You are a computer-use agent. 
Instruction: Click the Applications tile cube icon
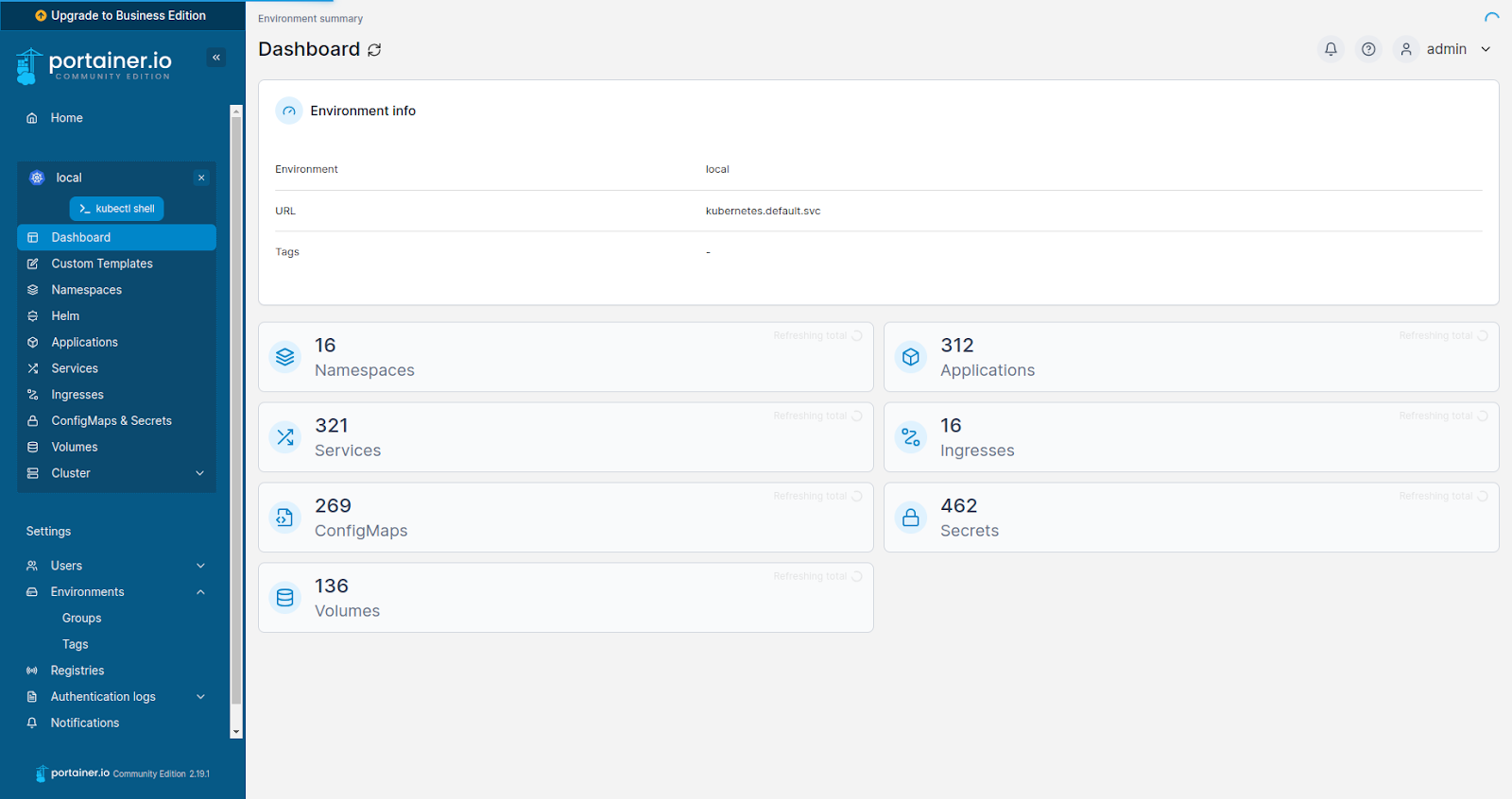pyautogui.click(x=911, y=357)
